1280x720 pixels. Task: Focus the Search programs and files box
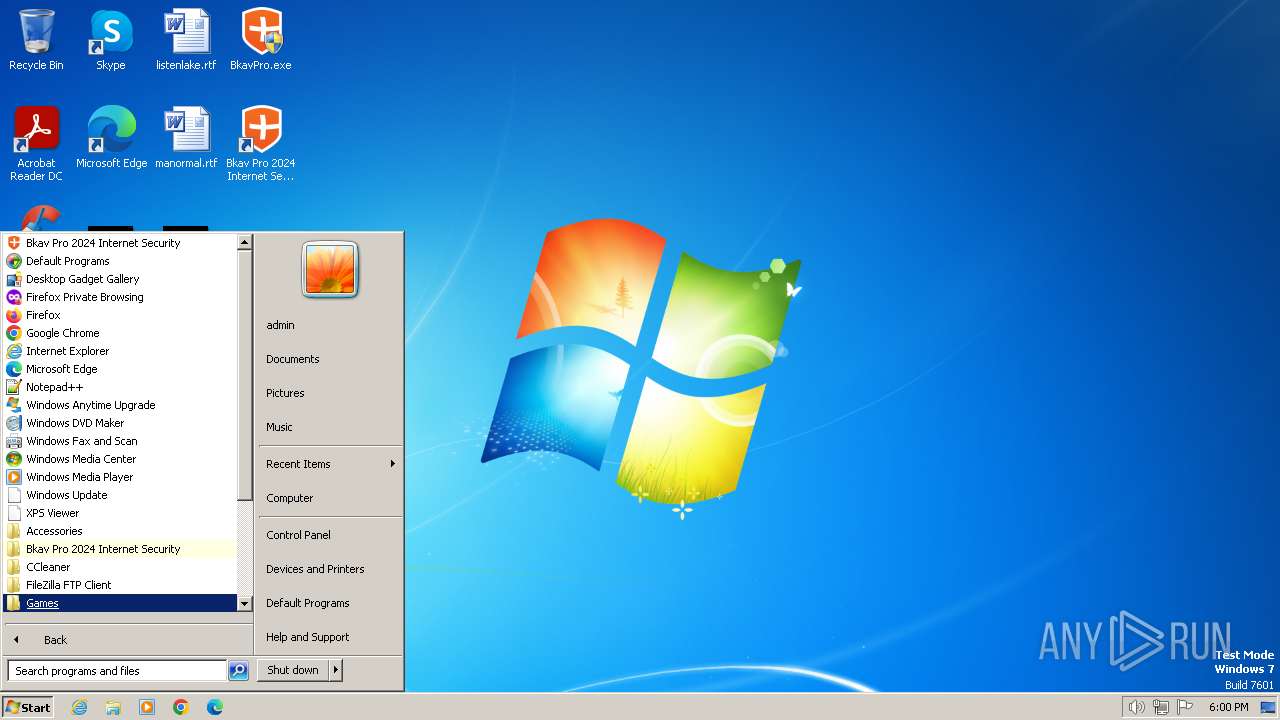pos(117,671)
